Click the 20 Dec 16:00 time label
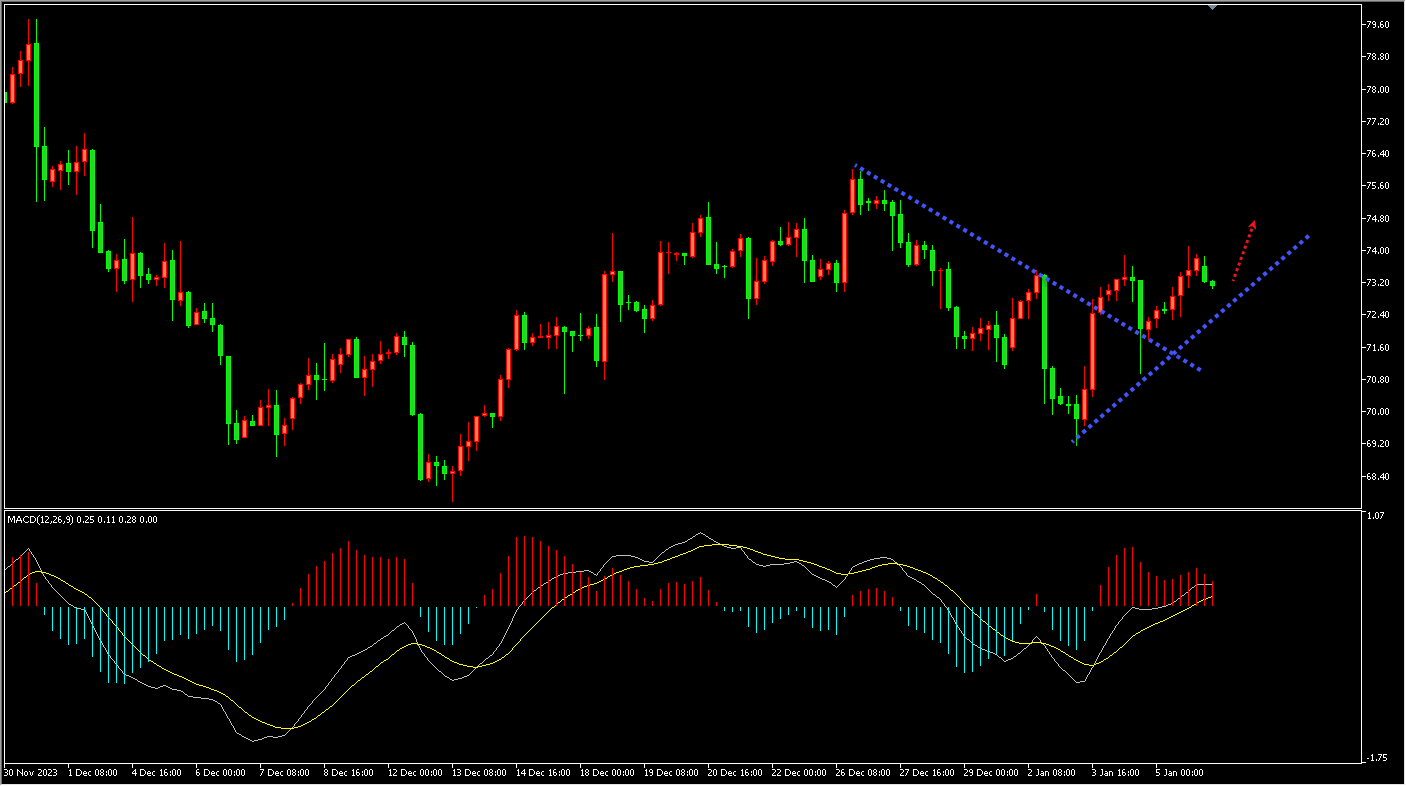Viewport: 1406px width, 786px height. pyautogui.click(x=736, y=773)
